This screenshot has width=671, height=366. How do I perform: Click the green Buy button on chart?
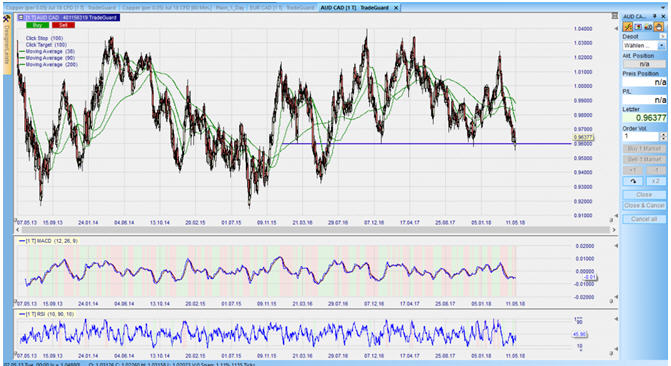point(38,25)
